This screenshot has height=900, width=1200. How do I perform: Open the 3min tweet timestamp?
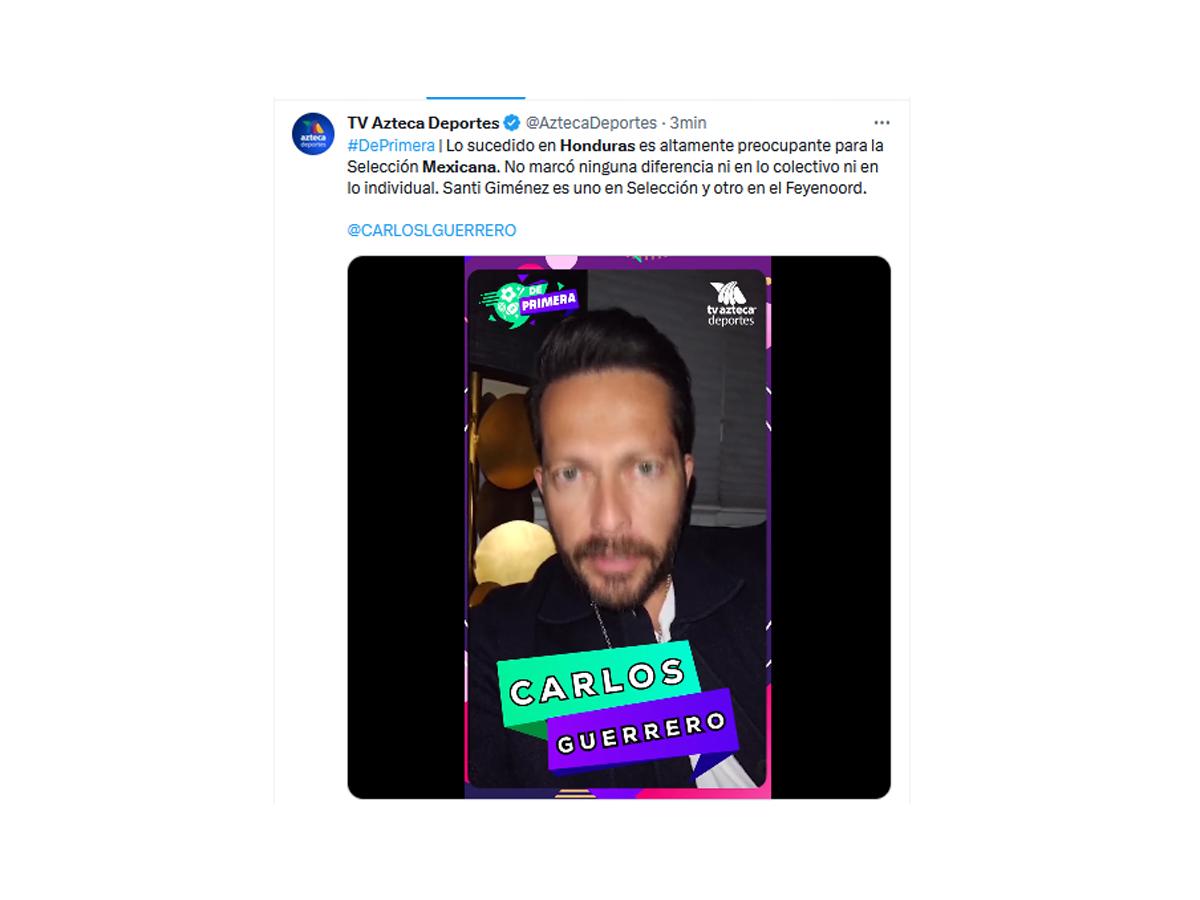coord(688,123)
